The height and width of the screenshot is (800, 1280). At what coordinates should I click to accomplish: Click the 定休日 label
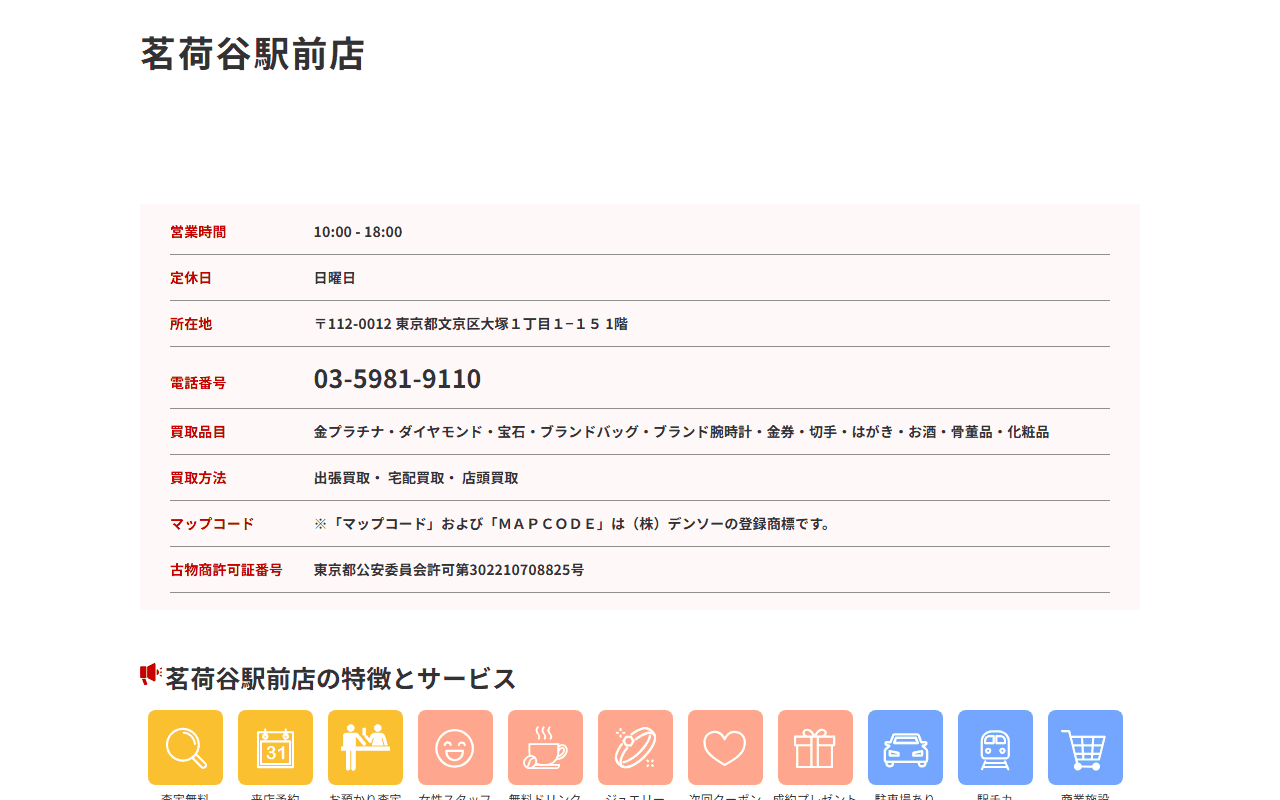point(191,278)
